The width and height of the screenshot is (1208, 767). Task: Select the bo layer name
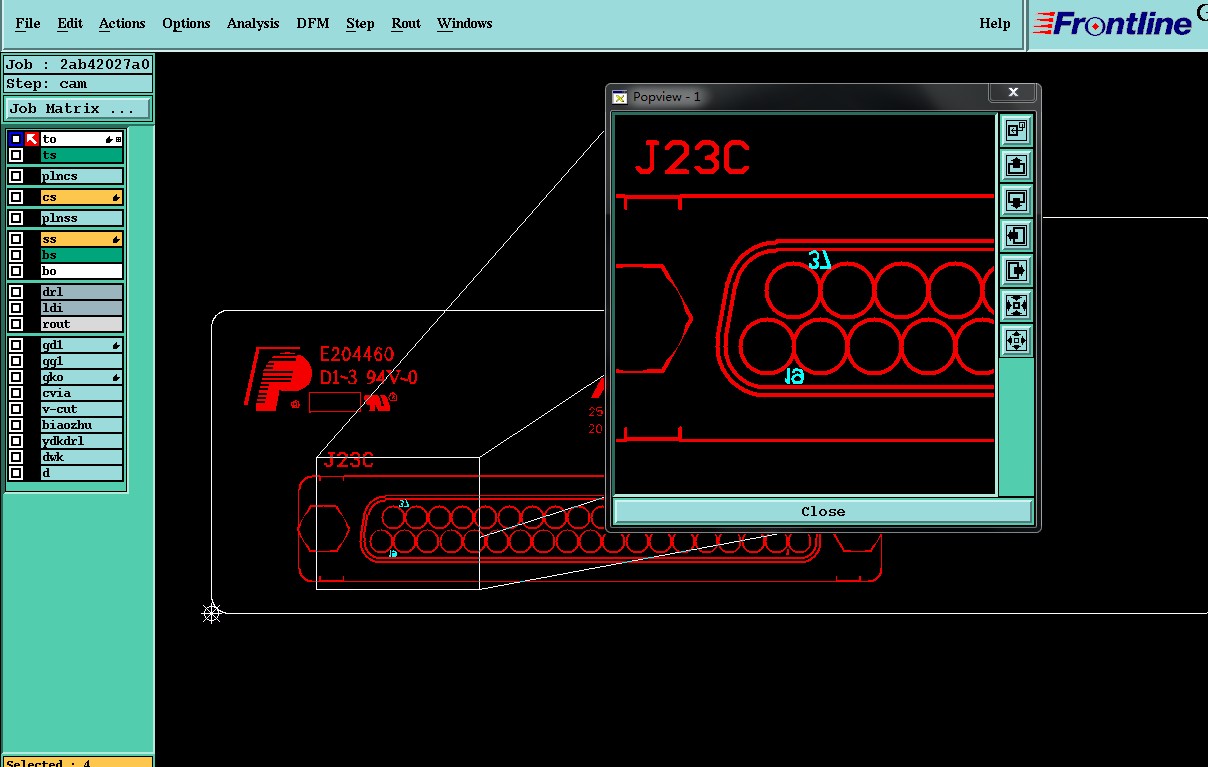point(82,271)
